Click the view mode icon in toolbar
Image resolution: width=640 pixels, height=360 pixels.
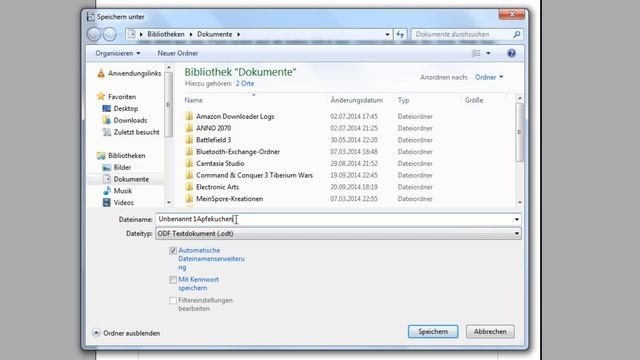[476, 53]
